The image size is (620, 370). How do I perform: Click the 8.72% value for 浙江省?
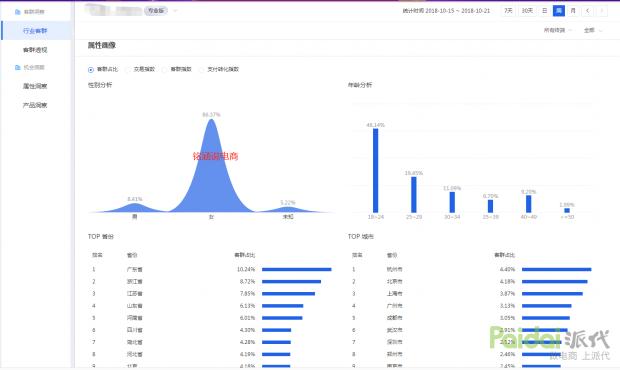[x=248, y=282]
